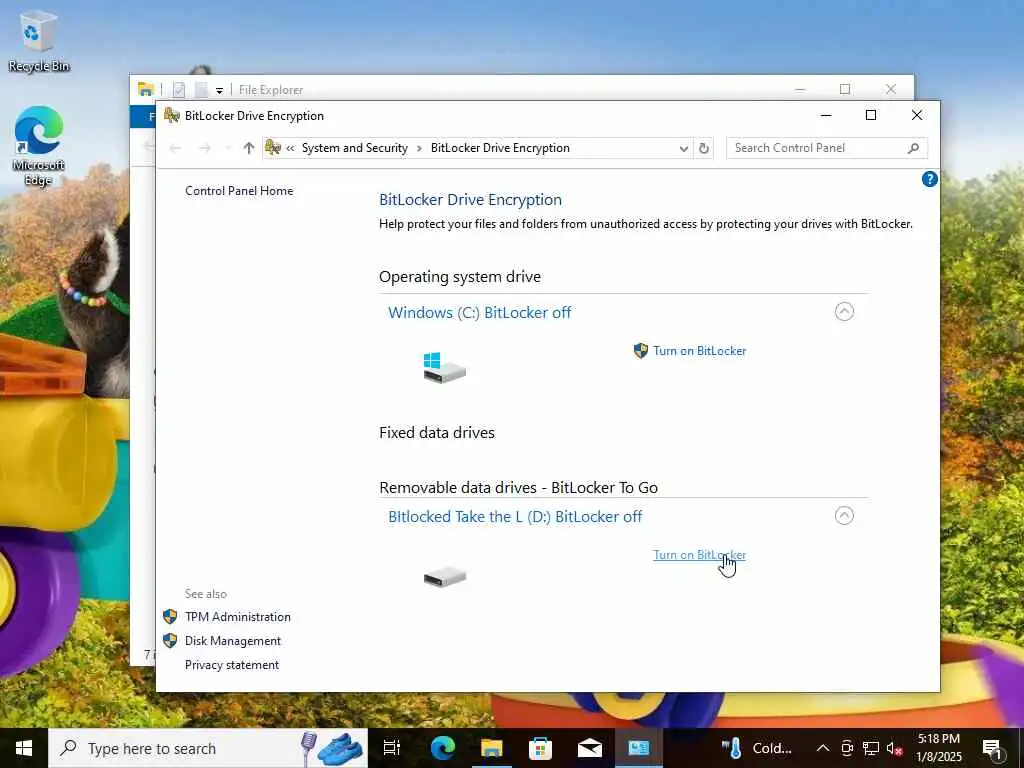The width and height of the screenshot is (1024, 768).
Task: Click the removable drive D: icon
Action: (x=444, y=577)
